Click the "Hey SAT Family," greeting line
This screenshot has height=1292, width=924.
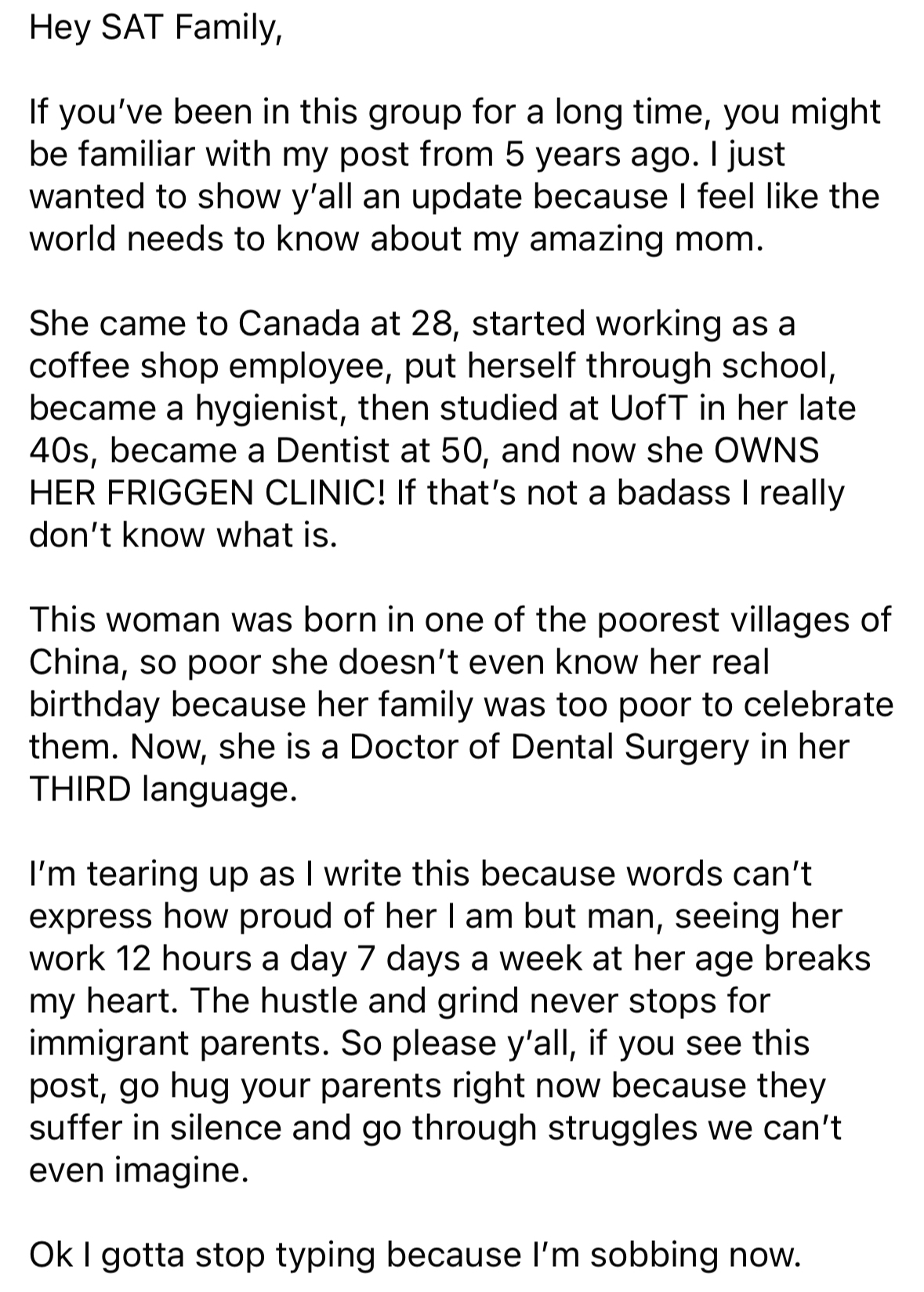[x=155, y=28]
